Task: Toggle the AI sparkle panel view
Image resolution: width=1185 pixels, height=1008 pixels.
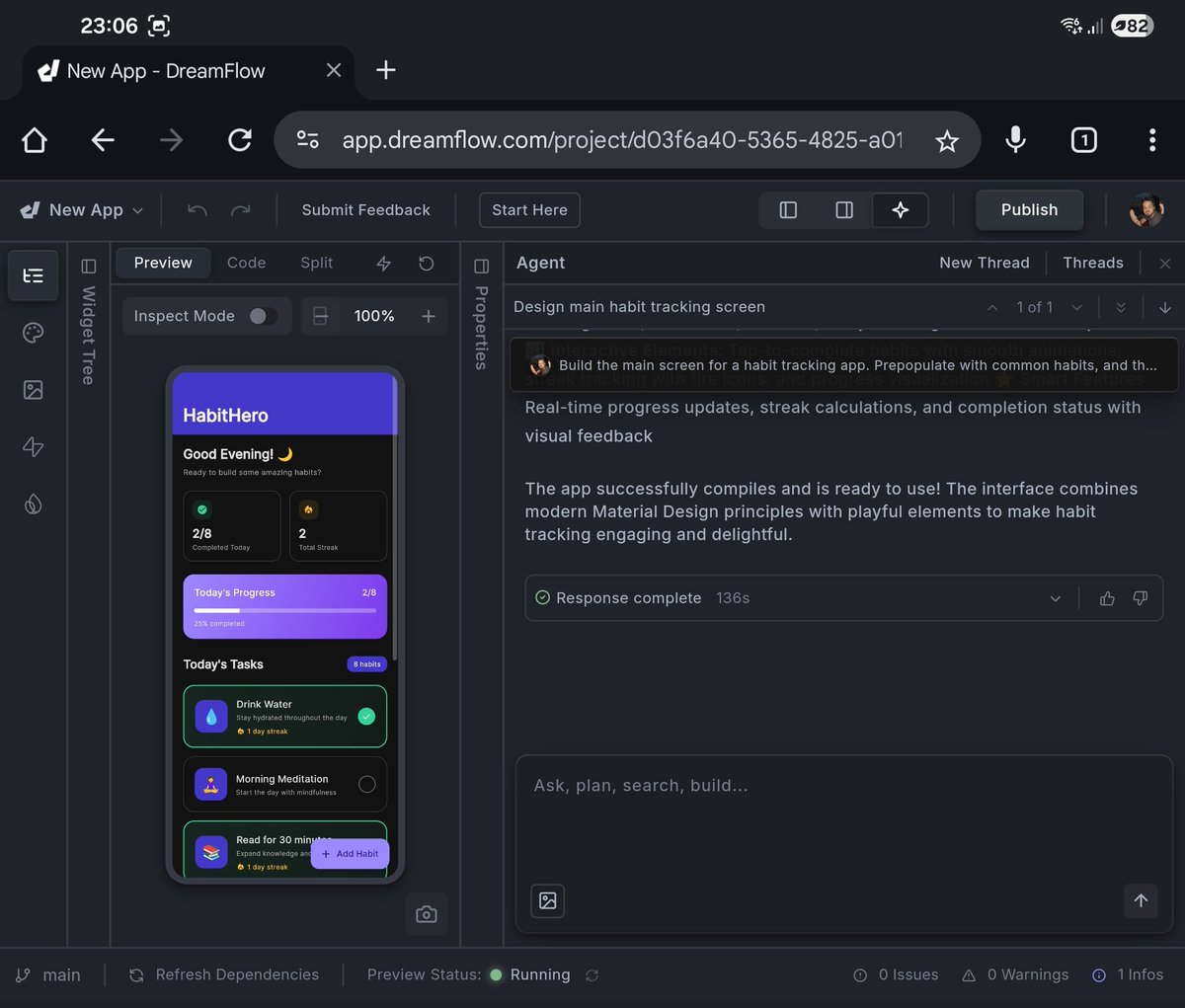Action: click(x=900, y=209)
